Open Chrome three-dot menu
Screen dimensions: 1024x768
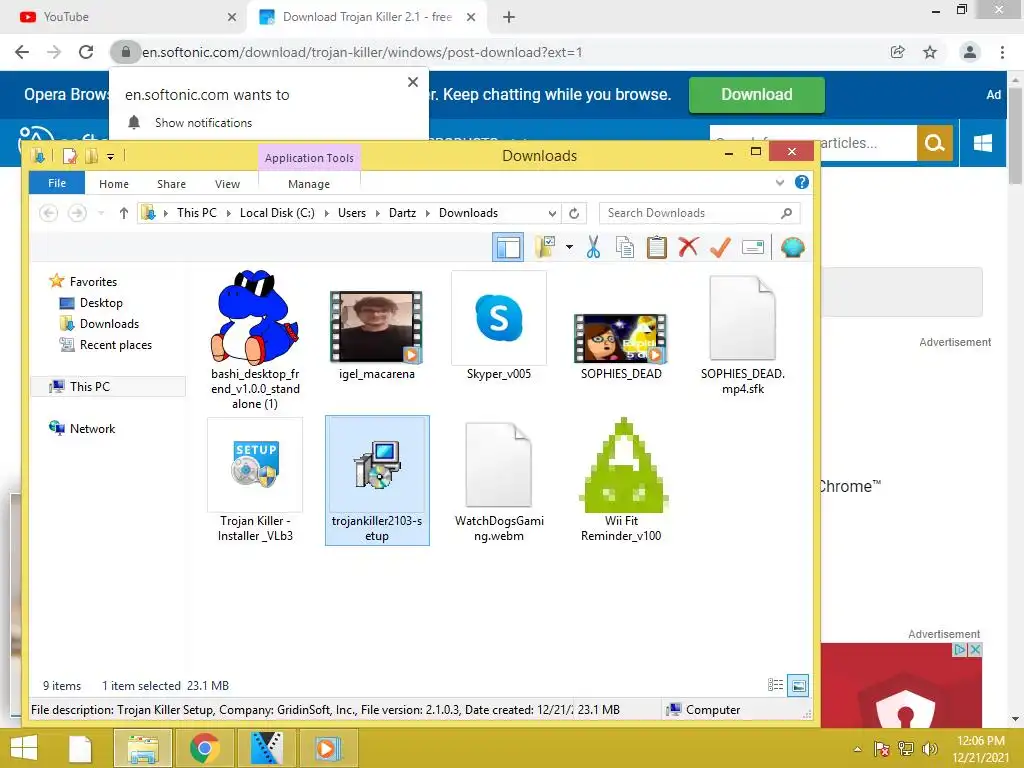(1002, 52)
